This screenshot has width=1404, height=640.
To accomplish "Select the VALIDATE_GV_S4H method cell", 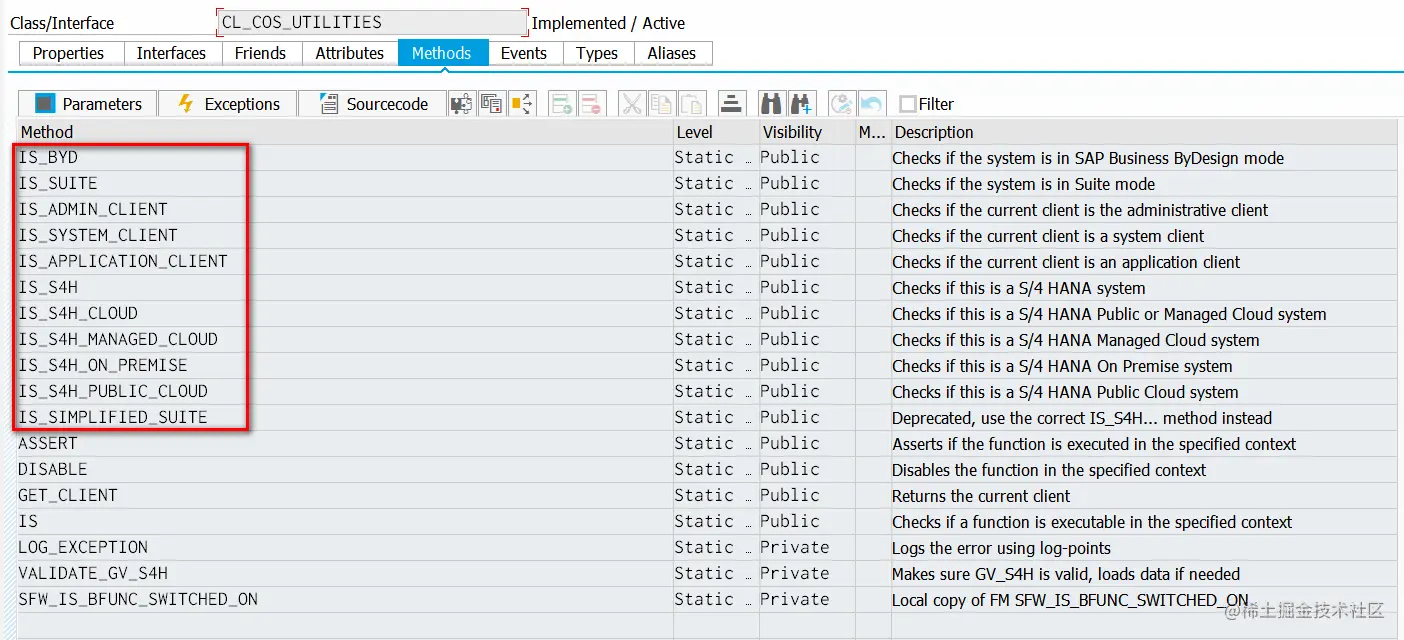I will pos(345,574).
